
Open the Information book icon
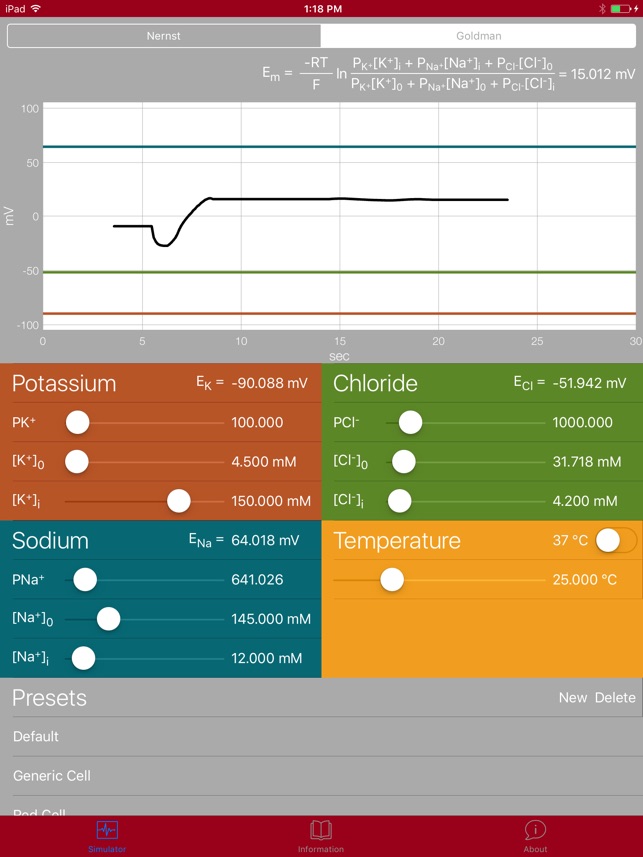[320, 833]
